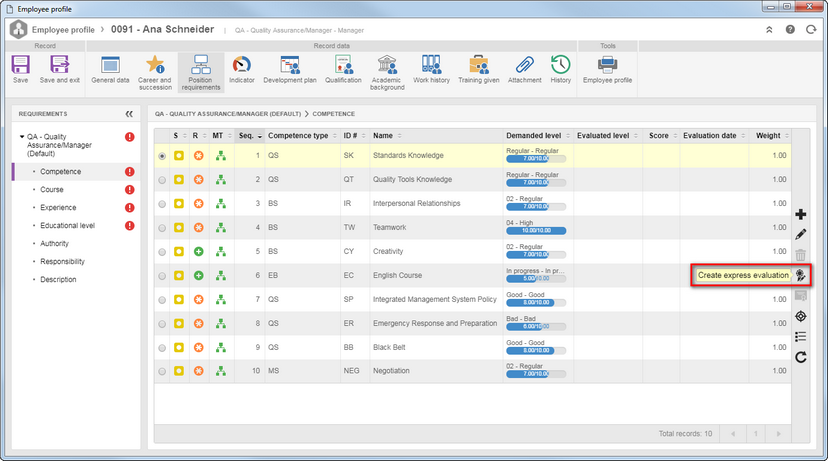The height and width of the screenshot is (461, 828).
Task: Click the red alert icon next to Experience
Action: (x=129, y=208)
